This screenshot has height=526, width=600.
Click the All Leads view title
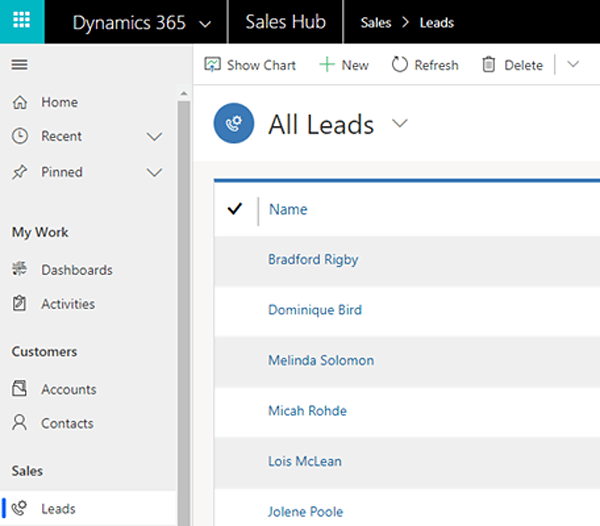[x=321, y=125]
